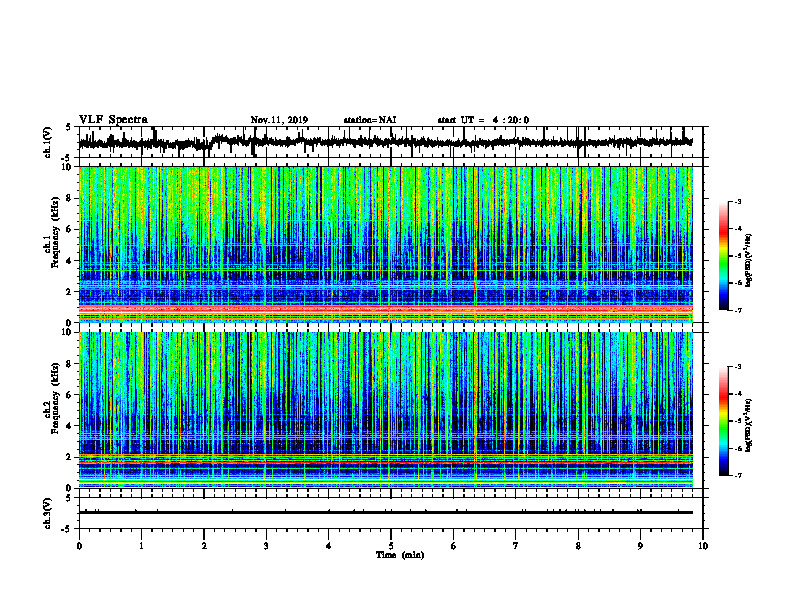The height and width of the screenshot is (612, 792).
Task: Click the ch.1 "Frequency (kHz)" axis label
Action: [x=55, y=233]
